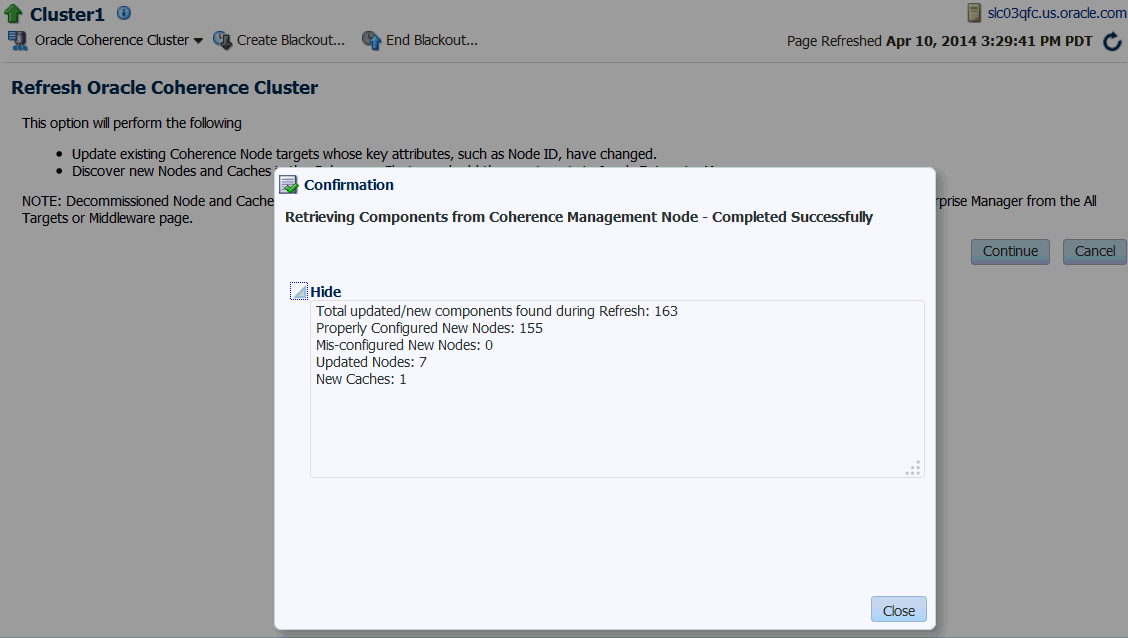Refresh the page with the circular arrow
Screen dimensions: 1128x638
tap(1112, 42)
